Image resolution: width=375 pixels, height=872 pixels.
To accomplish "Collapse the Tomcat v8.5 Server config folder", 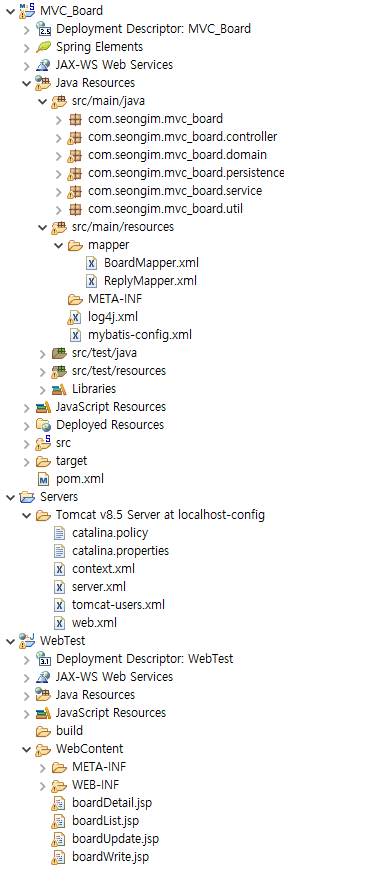I will pos(26,515).
